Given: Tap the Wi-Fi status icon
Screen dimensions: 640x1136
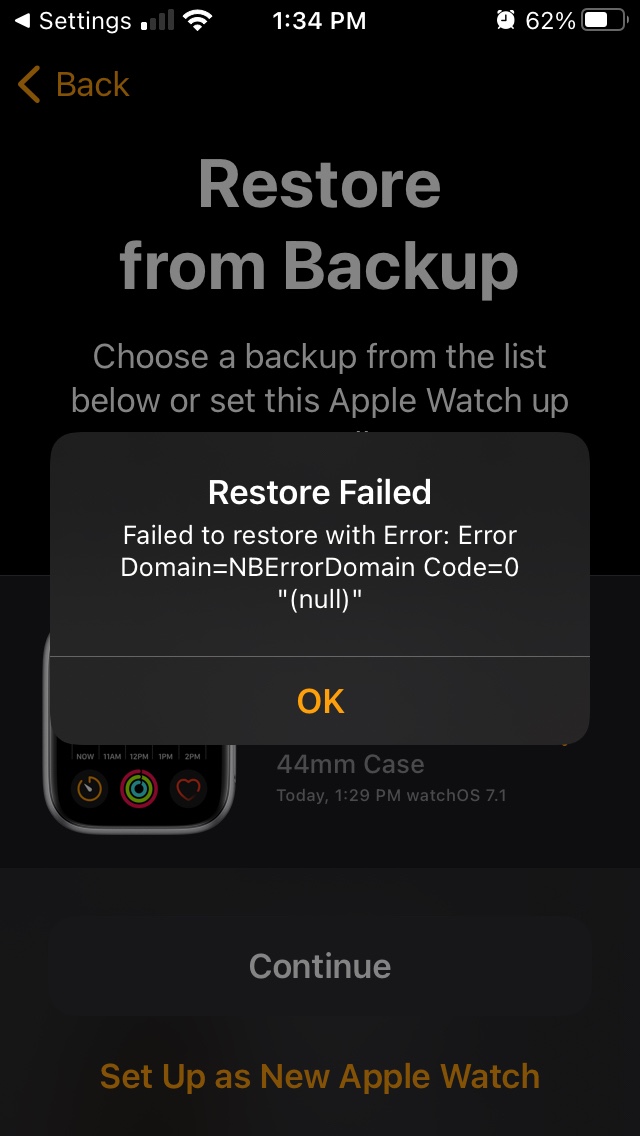Looking at the screenshot, I should (x=198, y=20).
